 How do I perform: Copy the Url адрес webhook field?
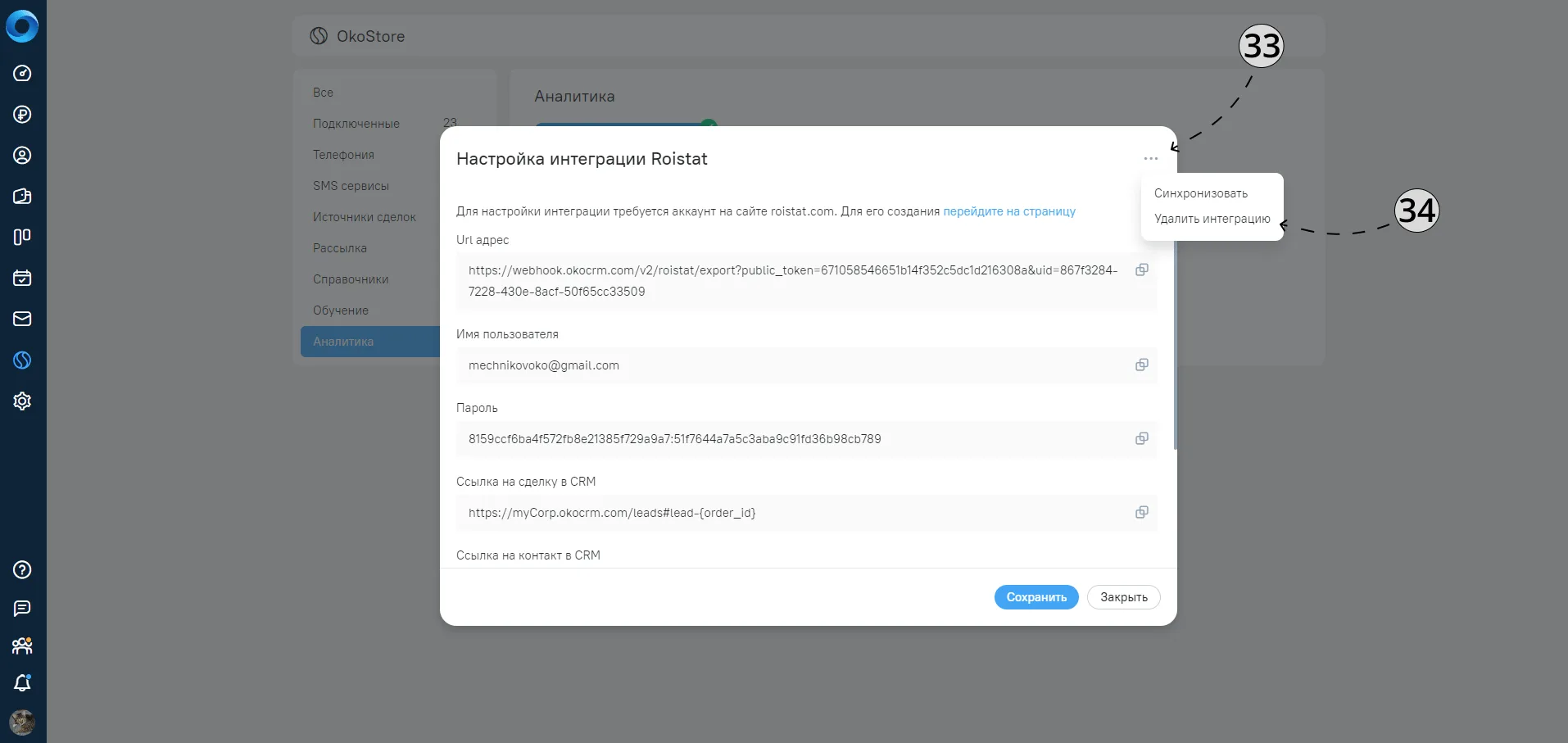click(x=1141, y=270)
